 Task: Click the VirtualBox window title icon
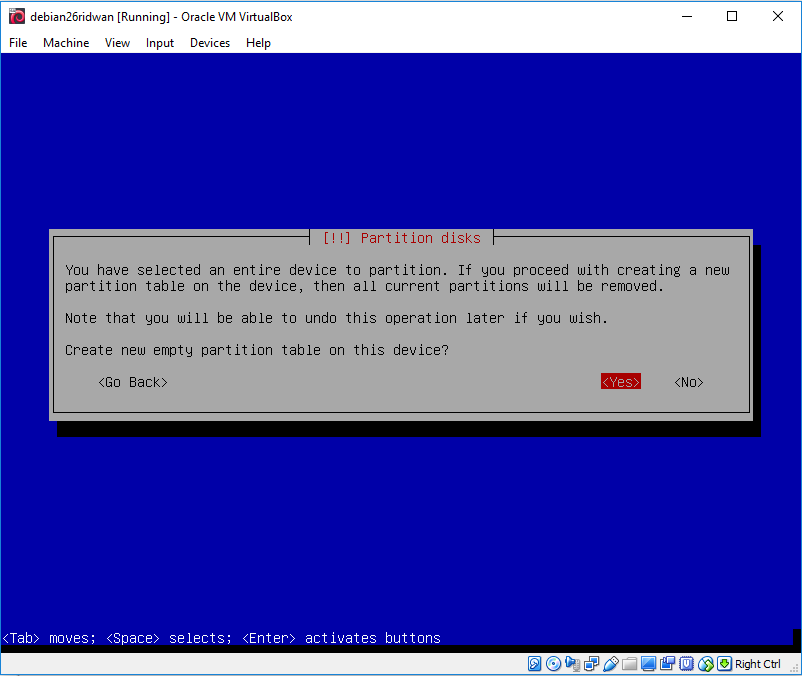(17, 16)
